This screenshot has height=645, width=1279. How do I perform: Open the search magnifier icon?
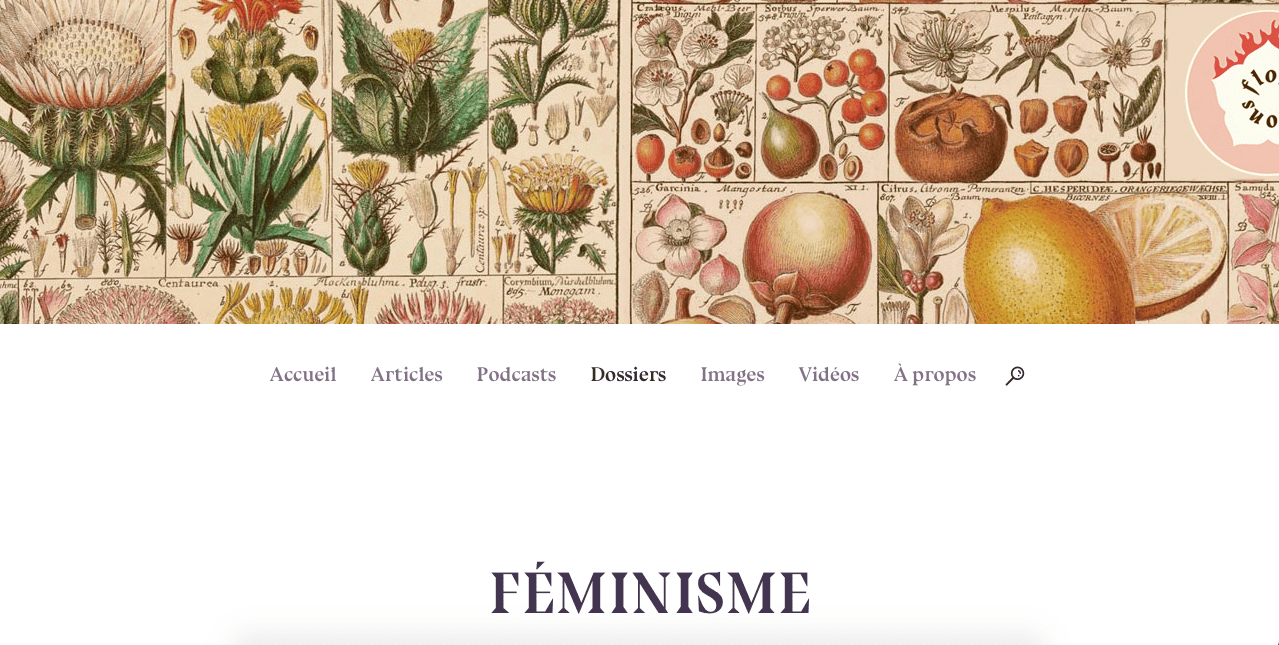pyautogui.click(x=1015, y=376)
